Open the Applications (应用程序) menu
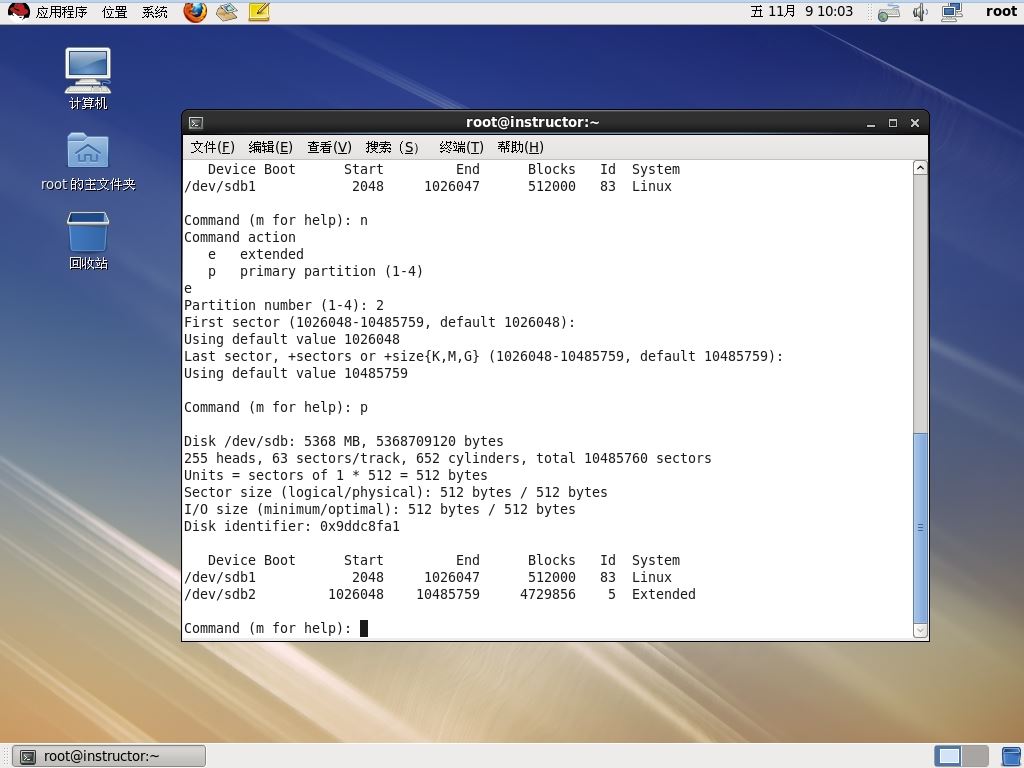1024x768 pixels. click(61, 12)
